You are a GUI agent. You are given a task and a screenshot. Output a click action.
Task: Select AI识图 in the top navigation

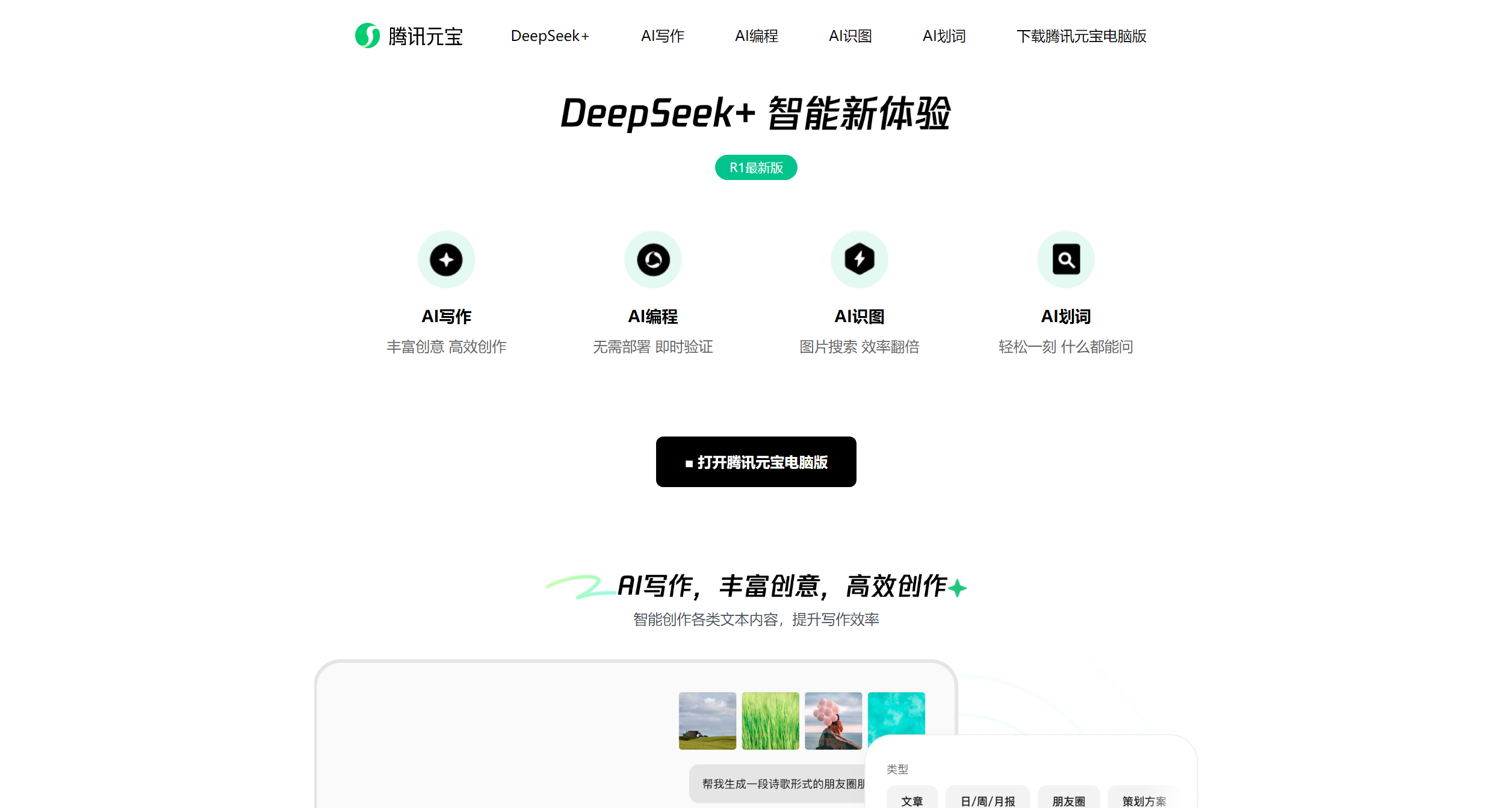click(850, 36)
